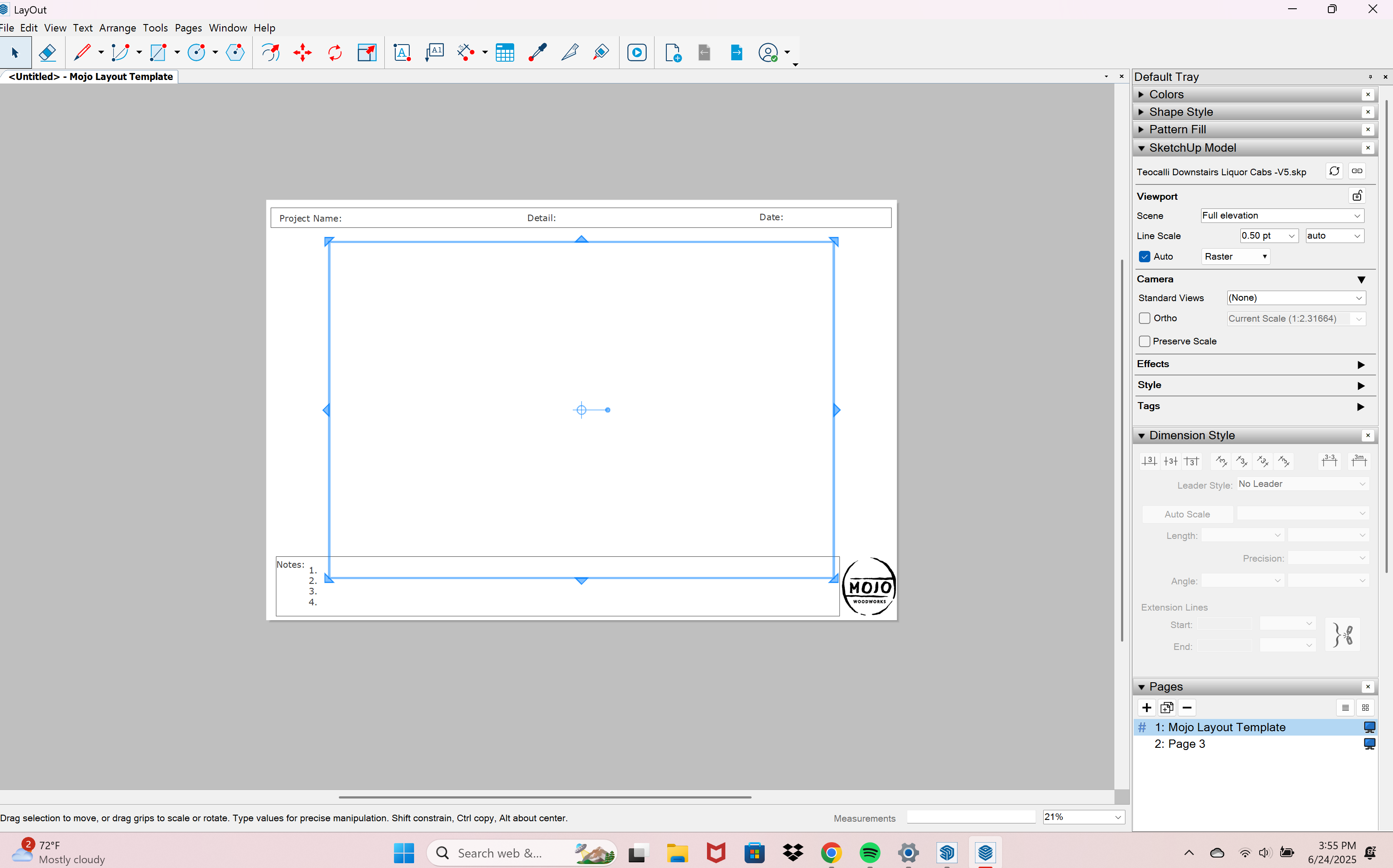Relink the SketchUp model file
1393x868 pixels.
click(1357, 171)
